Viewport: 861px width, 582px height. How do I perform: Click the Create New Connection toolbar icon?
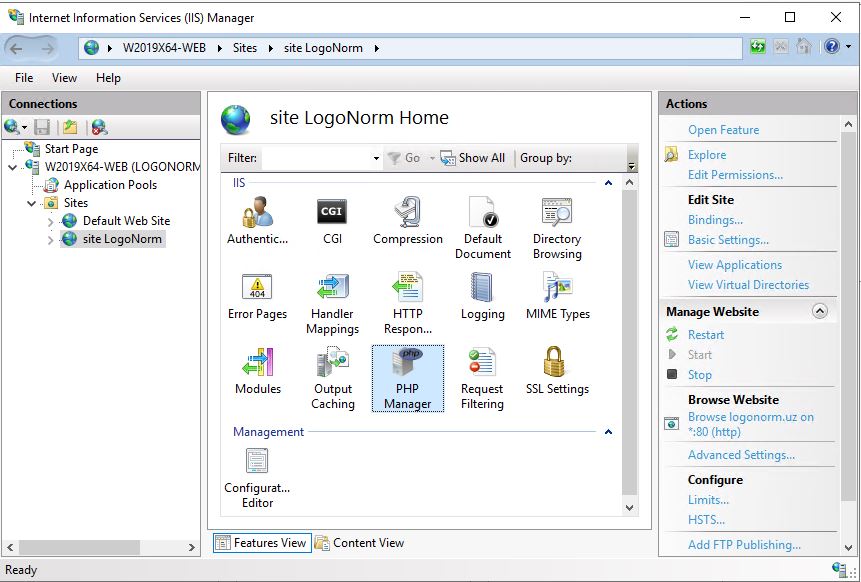pos(12,127)
